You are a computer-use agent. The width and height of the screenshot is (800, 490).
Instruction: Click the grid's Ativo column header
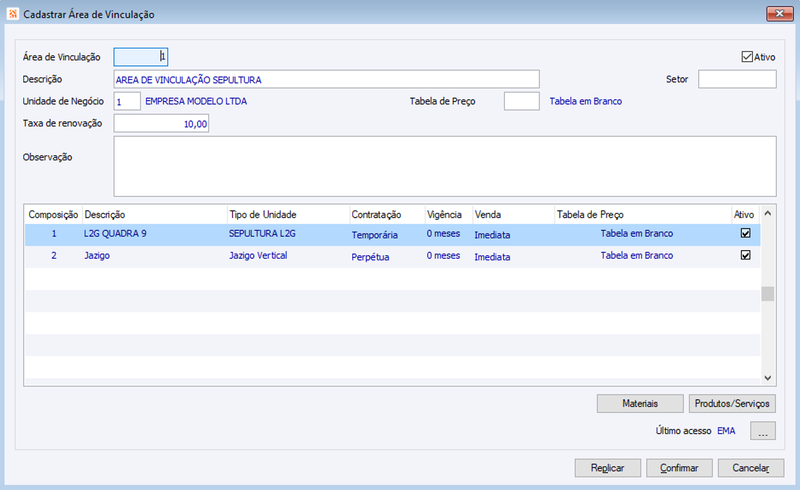pos(744,214)
